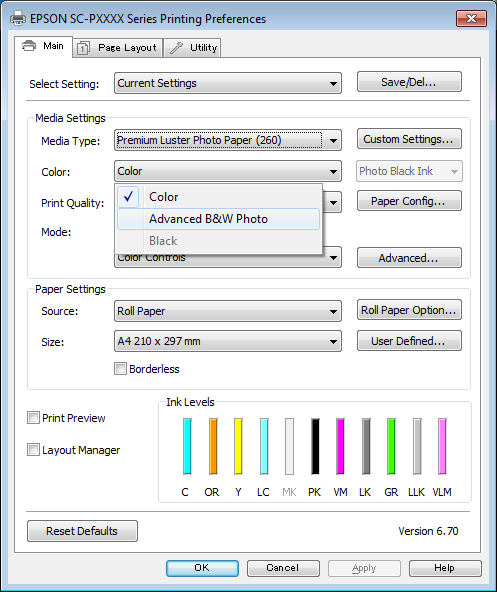Click the Vivid Light Magenta (VLM) ink bar
The width and height of the screenshot is (497, 592).
(442, 446)
